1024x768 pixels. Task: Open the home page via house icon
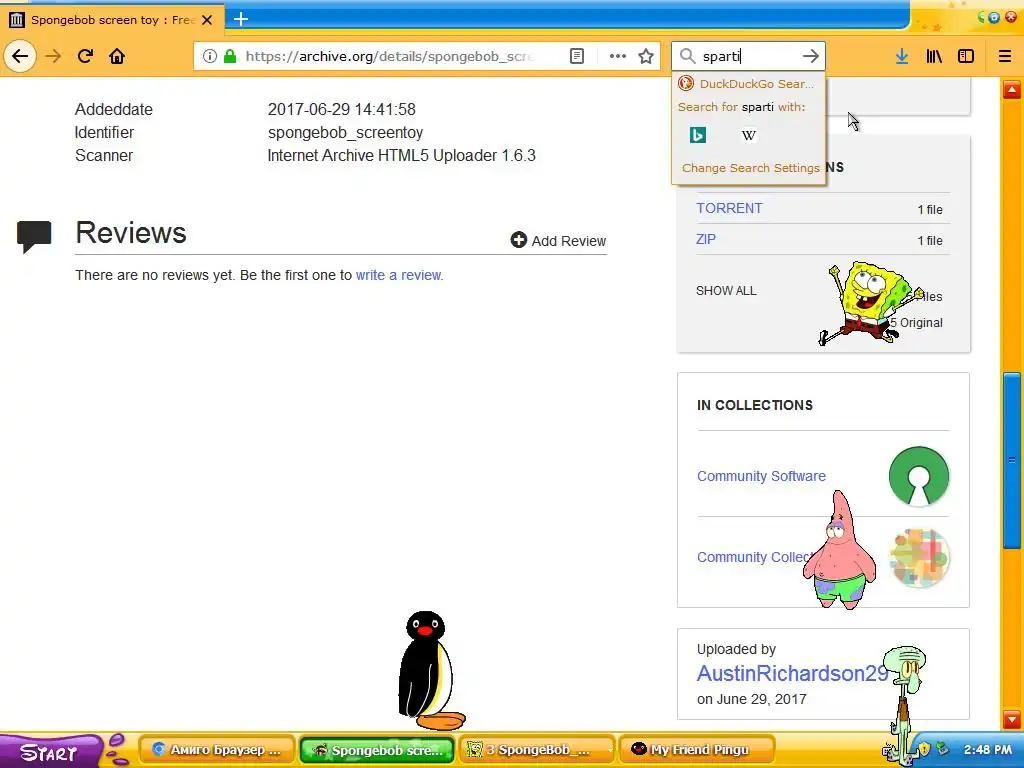point(117,56)
